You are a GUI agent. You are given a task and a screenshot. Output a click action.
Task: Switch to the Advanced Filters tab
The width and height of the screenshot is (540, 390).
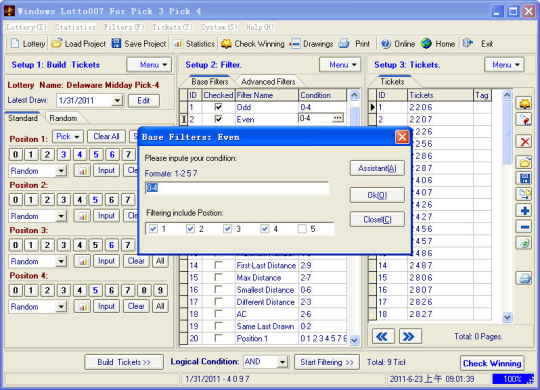pyautogui.click(x=268, y=82)
